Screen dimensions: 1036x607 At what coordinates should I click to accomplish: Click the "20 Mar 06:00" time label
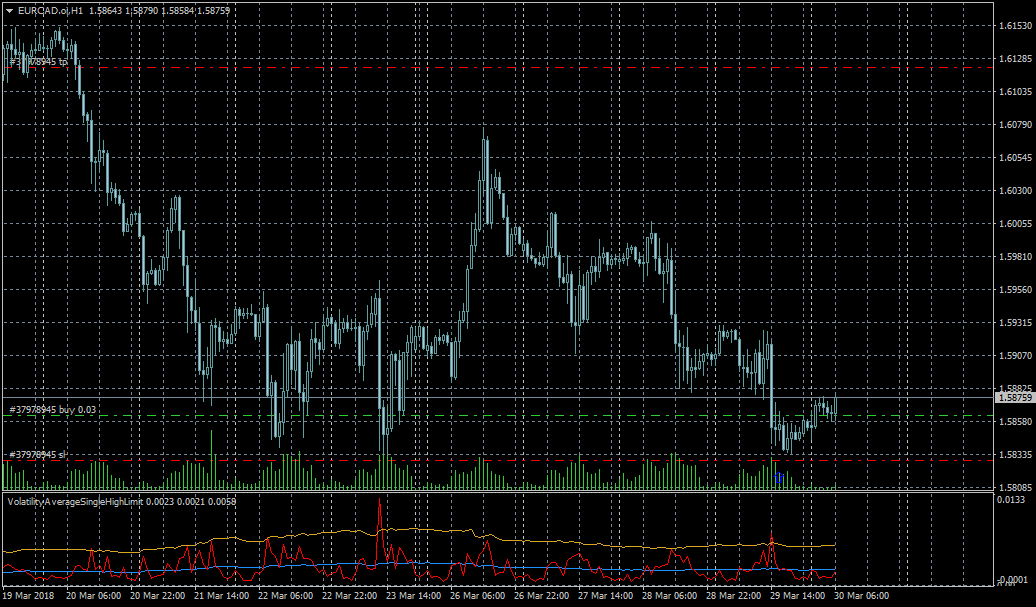(94, 596)
